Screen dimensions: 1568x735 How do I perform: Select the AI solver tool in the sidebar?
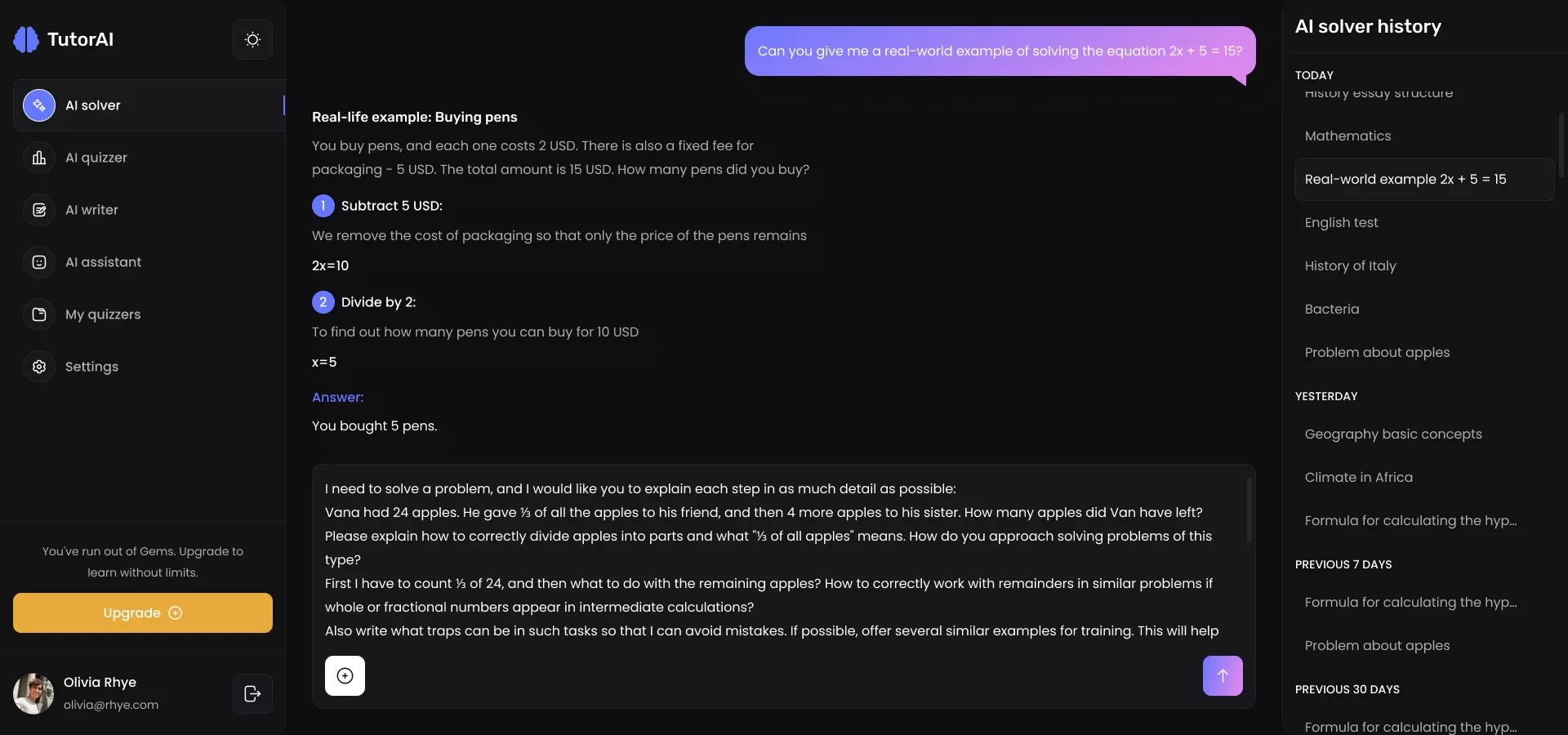[93, 105]
